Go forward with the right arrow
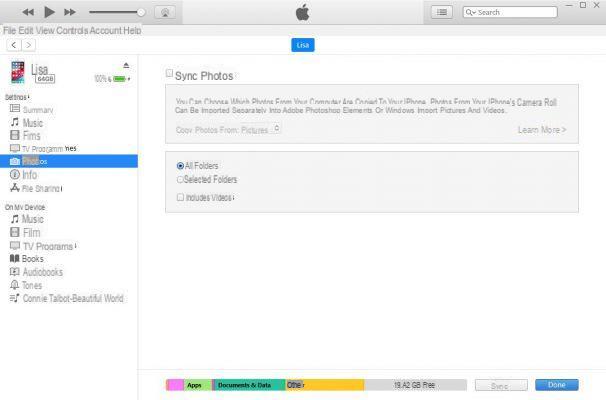Image resolution: width=606 pixels, height=400 pixels. [x=28, y=45]
